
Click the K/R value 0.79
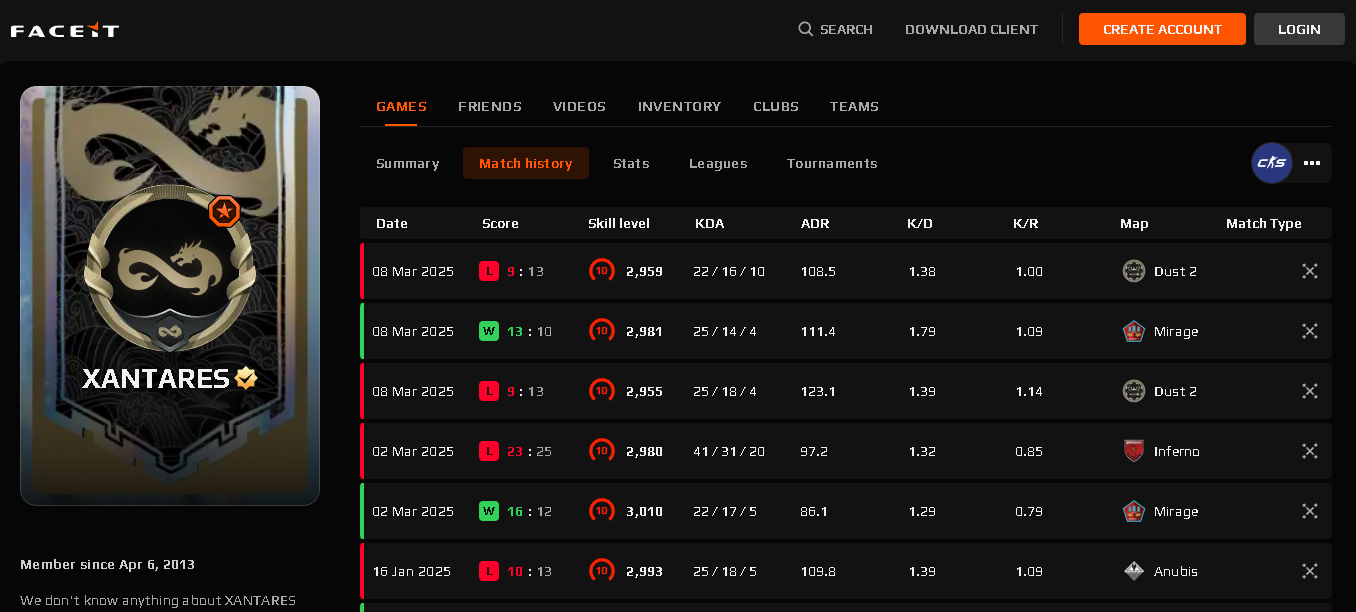(x=1029, y=511)
